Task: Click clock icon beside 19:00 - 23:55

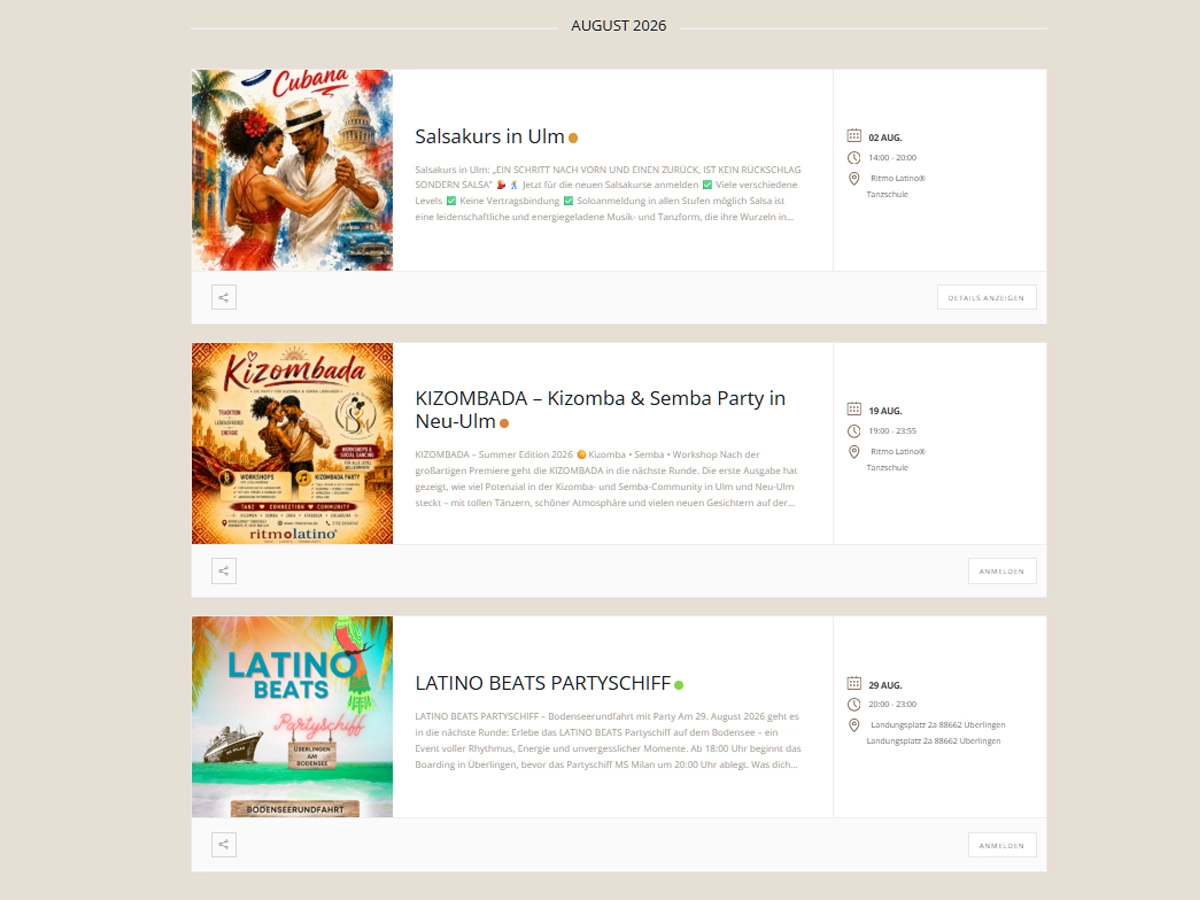Action: [x=854, y=431]
